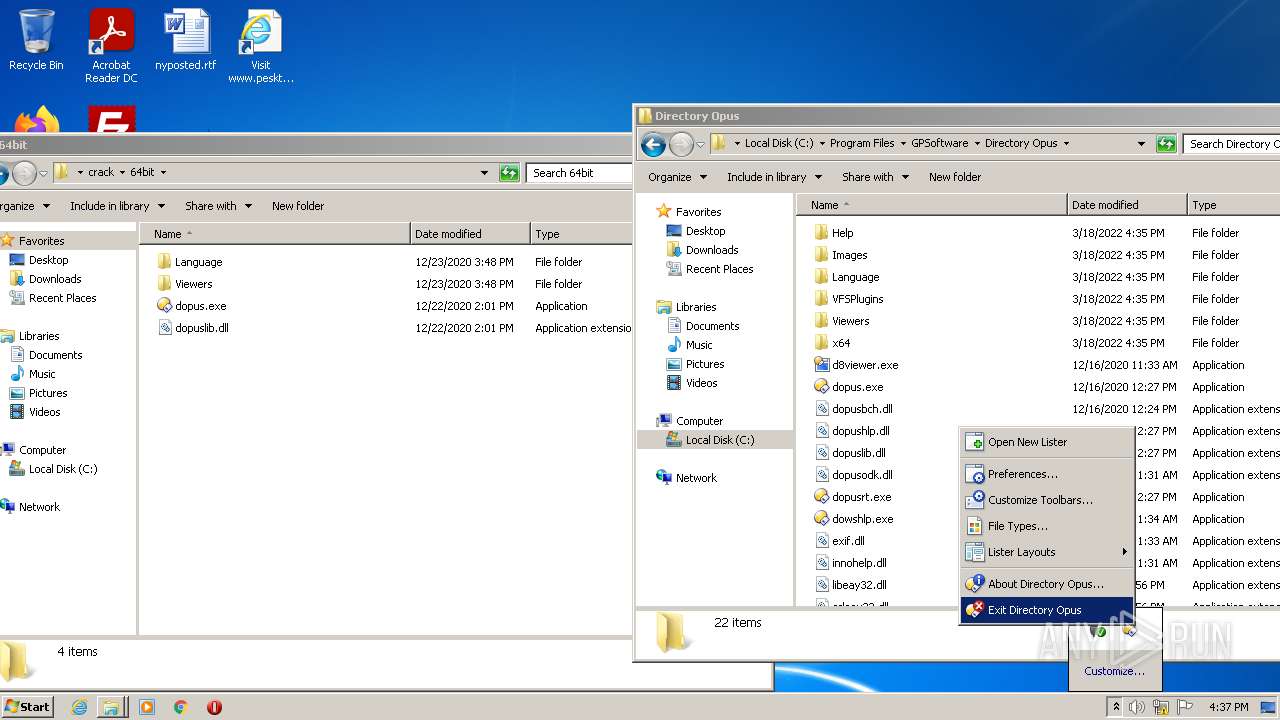Expand arrow after Program Files breadcrumb
Screen dimensions: 1280x720
902,144
